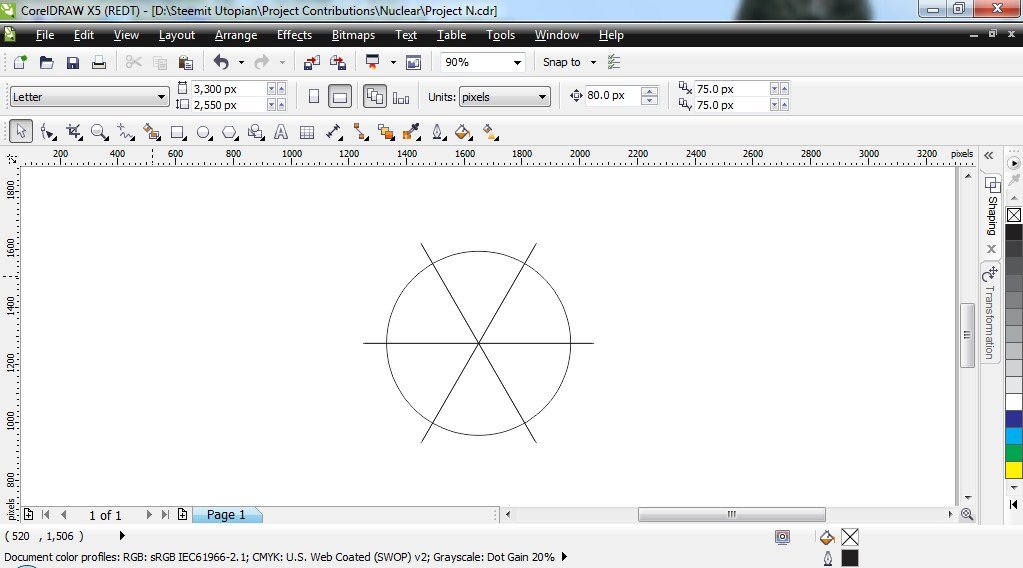
Task: Select the Parallel Dimension tool
Action: 334,132
